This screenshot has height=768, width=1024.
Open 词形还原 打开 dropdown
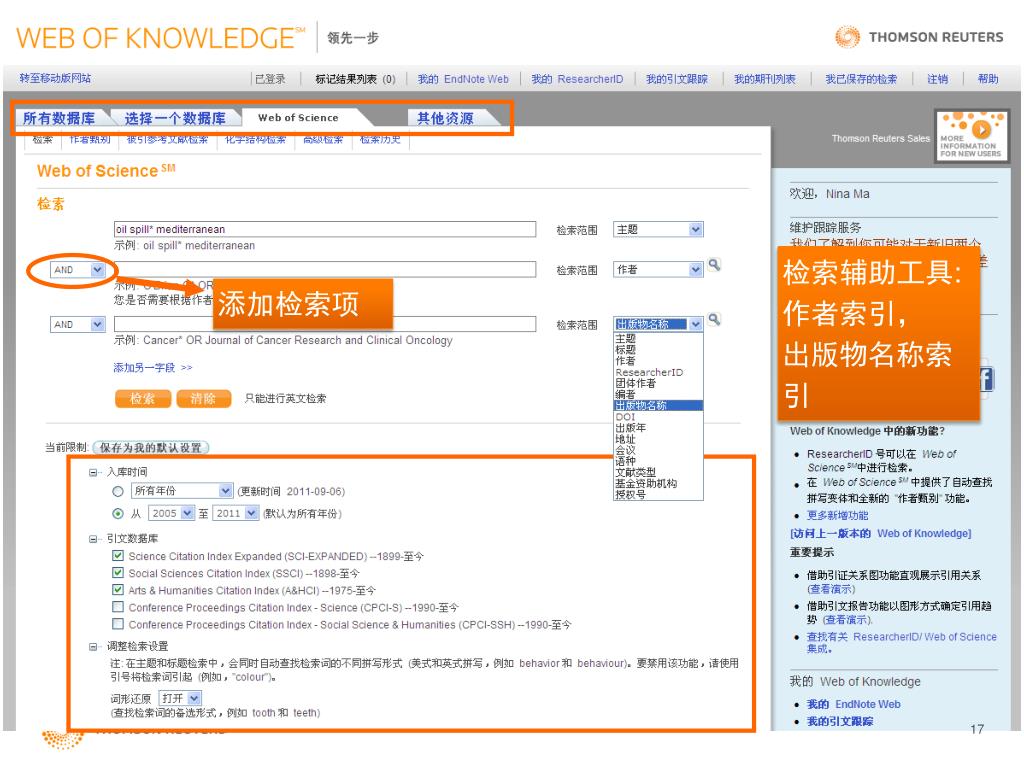click(x=180, y=698)
